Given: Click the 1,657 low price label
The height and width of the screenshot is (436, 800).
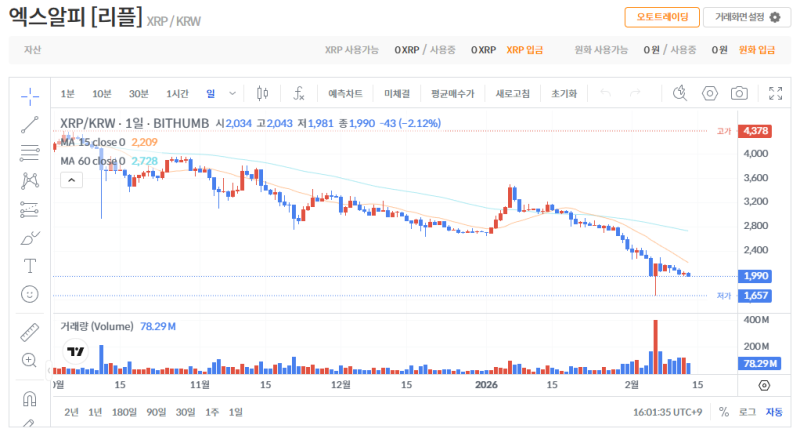Looking at the screenshot, I should coord(755,296).
